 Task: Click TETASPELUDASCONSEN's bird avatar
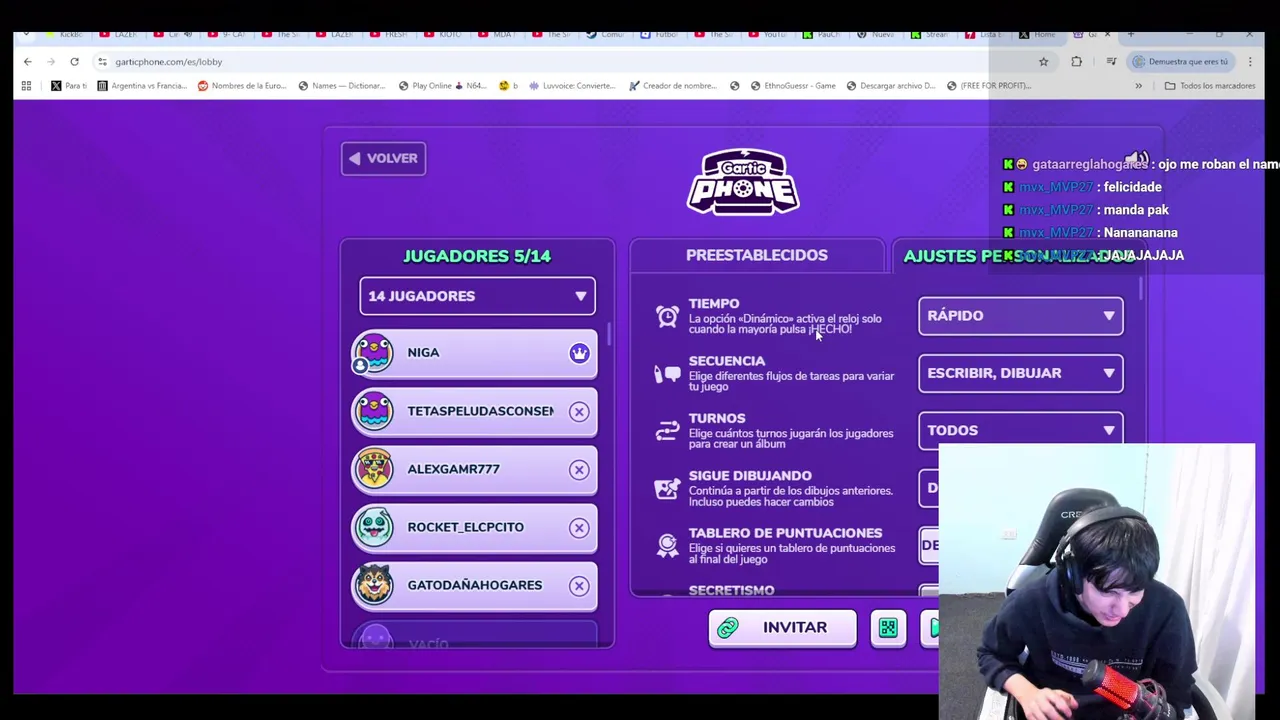tap(374, 411)
